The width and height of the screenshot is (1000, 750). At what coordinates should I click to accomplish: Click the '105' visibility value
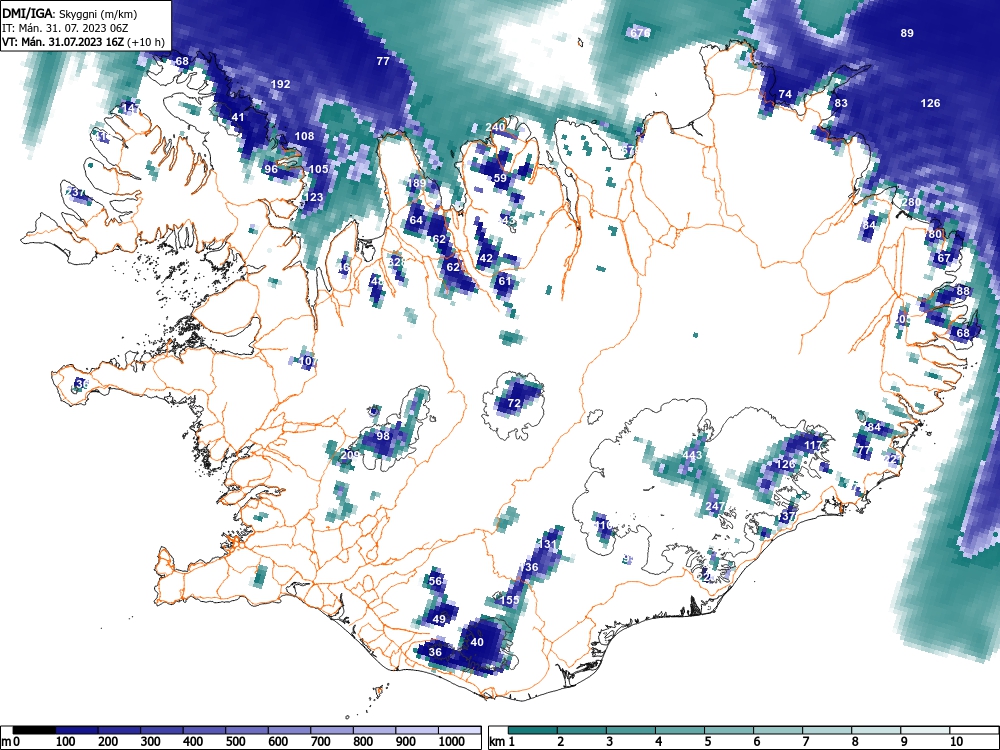pos(318,169)
